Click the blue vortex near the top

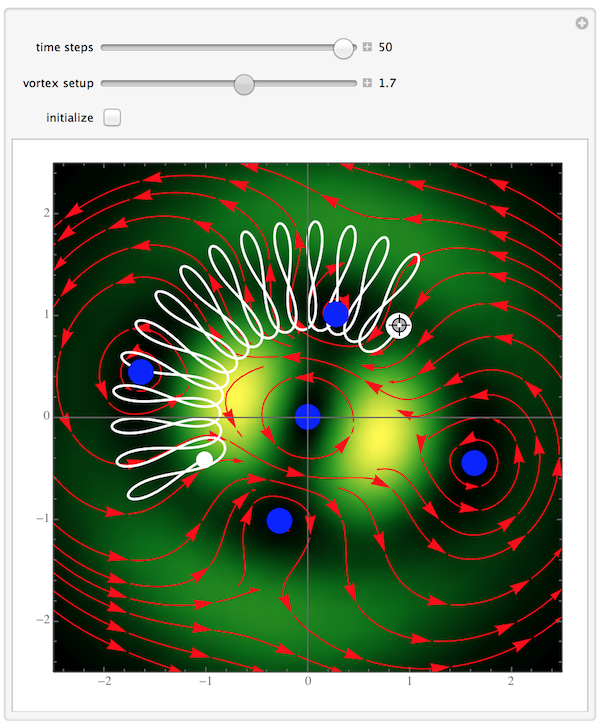click(336, 314)
